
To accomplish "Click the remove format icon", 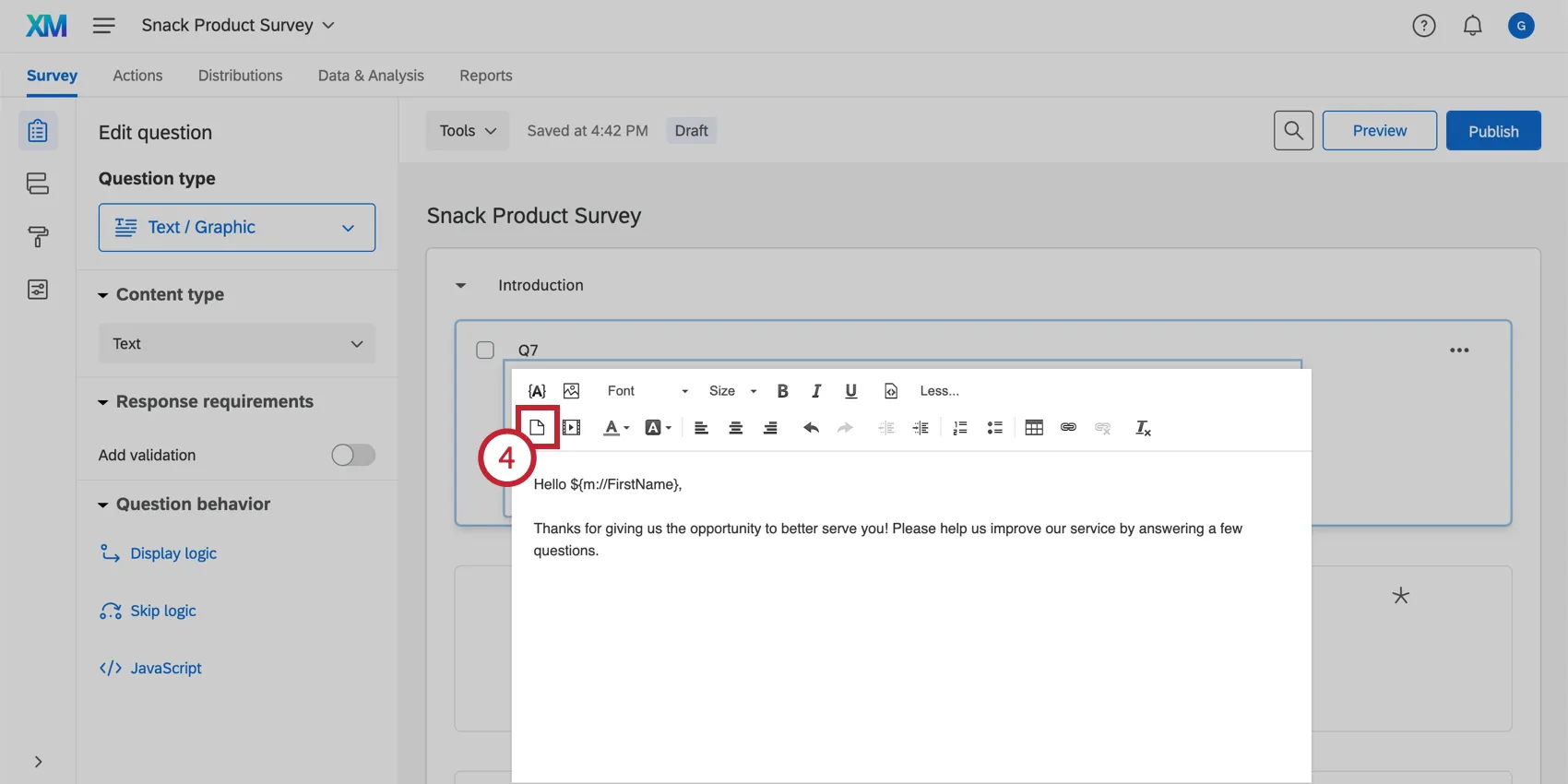I will point(1143,428).
